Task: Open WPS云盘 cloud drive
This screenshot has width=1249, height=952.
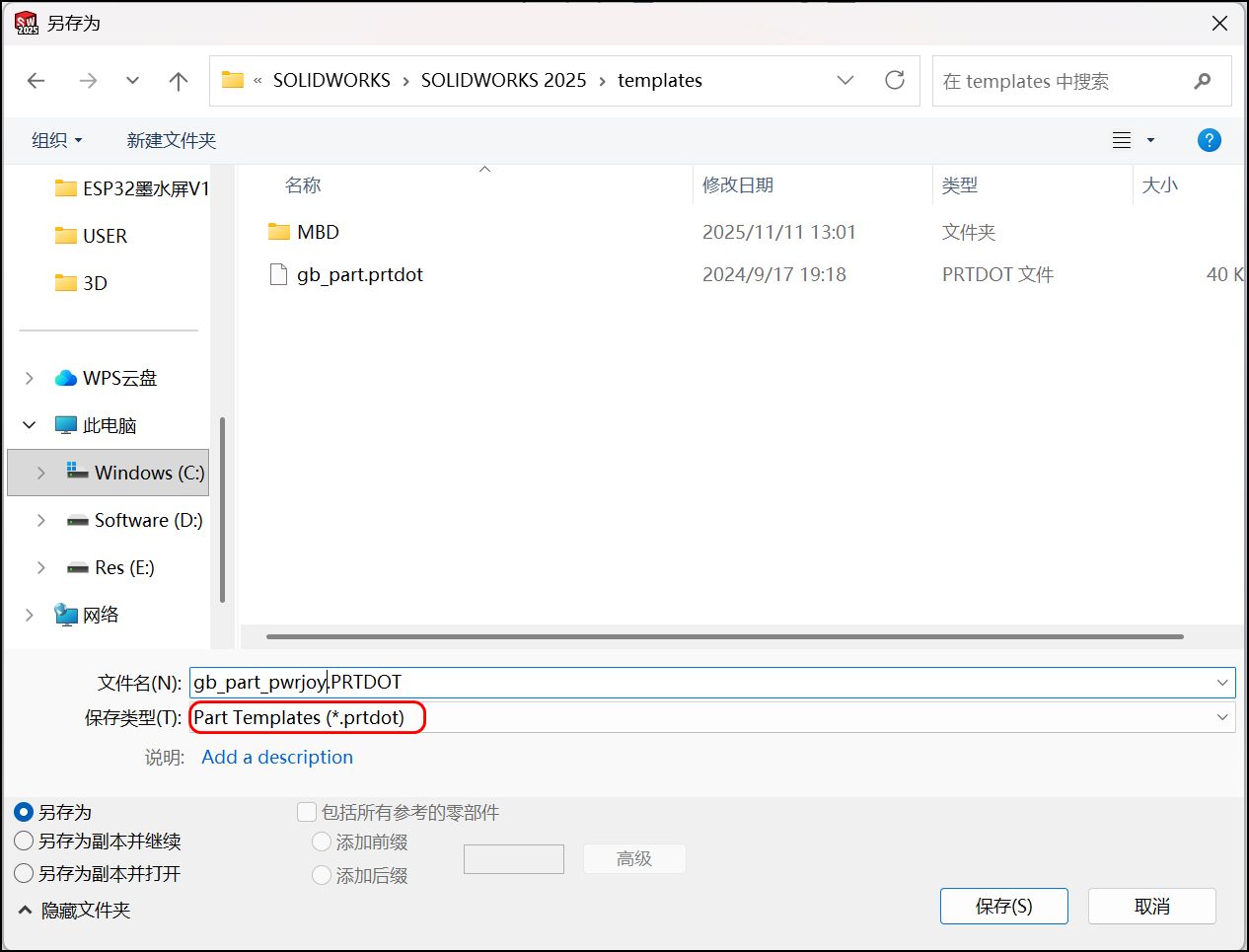Action: (x=107, y=378)
